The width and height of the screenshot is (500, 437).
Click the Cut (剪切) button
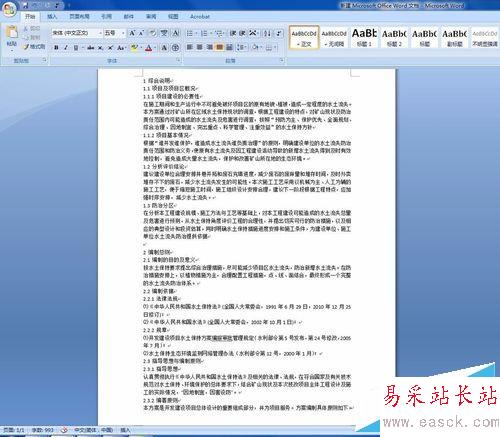32,29
